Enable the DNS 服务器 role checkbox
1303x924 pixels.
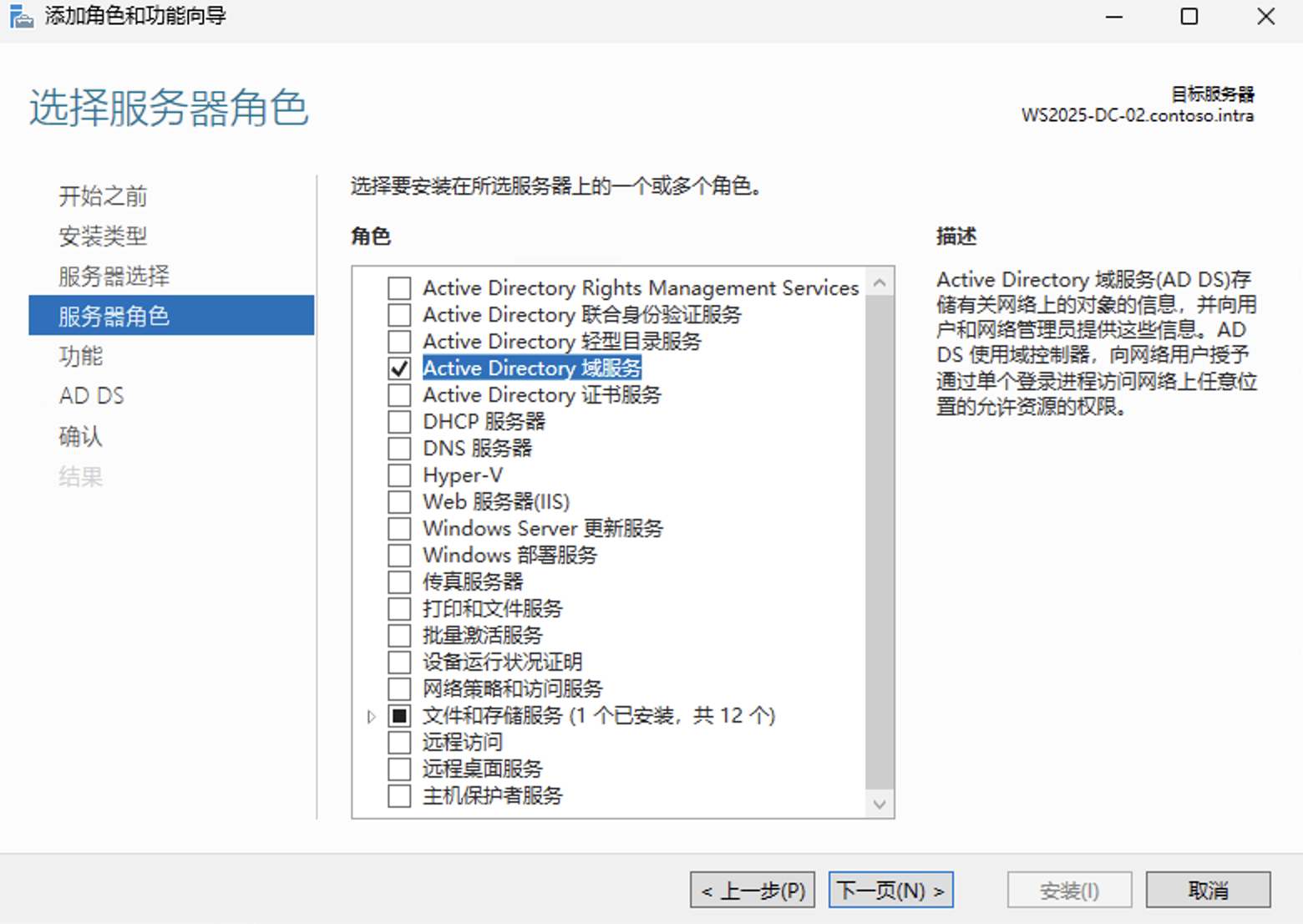tap(399, 449)
